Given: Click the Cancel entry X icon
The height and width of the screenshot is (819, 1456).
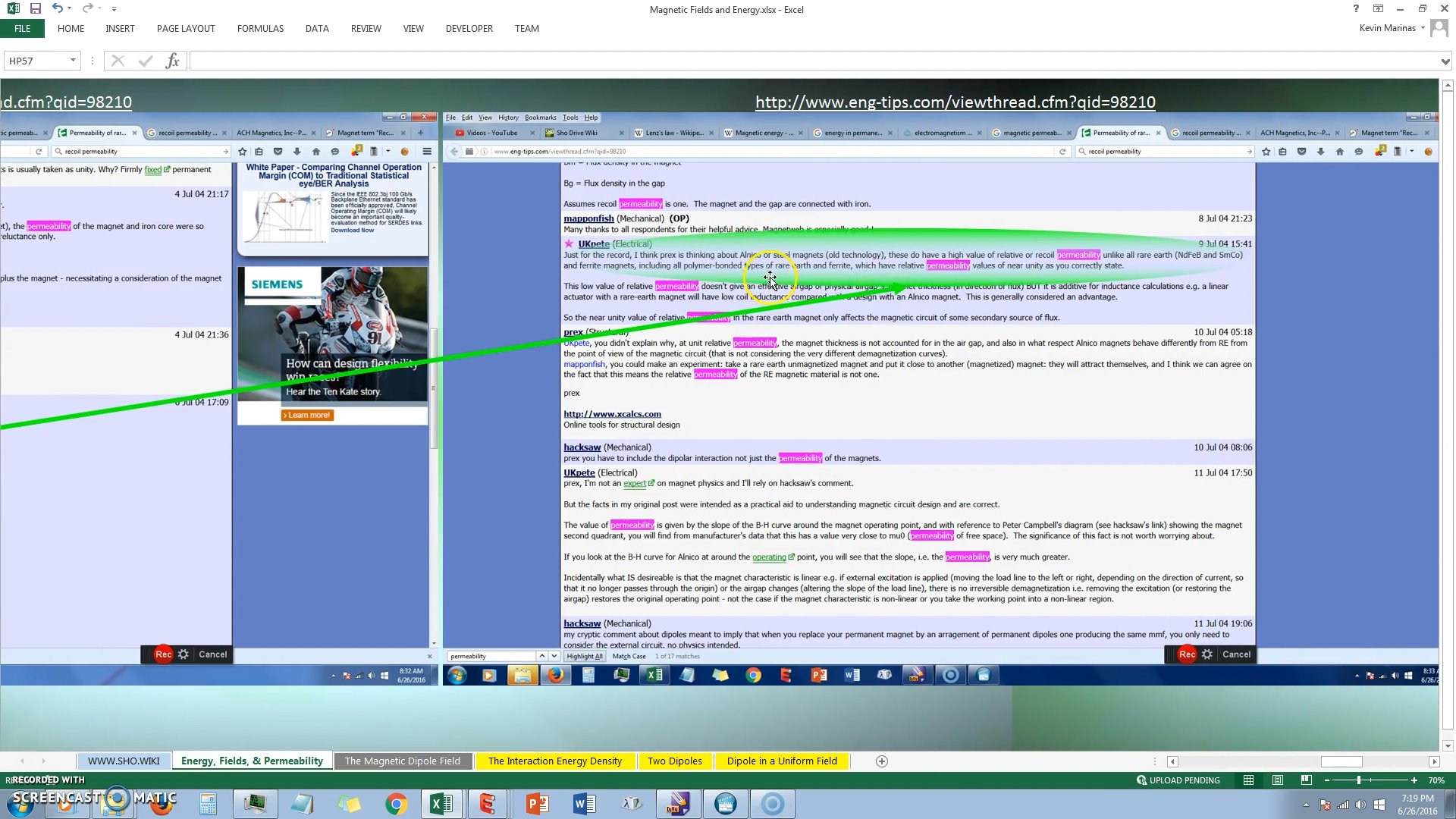Looking at the screenshot, I should click(118, 61).
